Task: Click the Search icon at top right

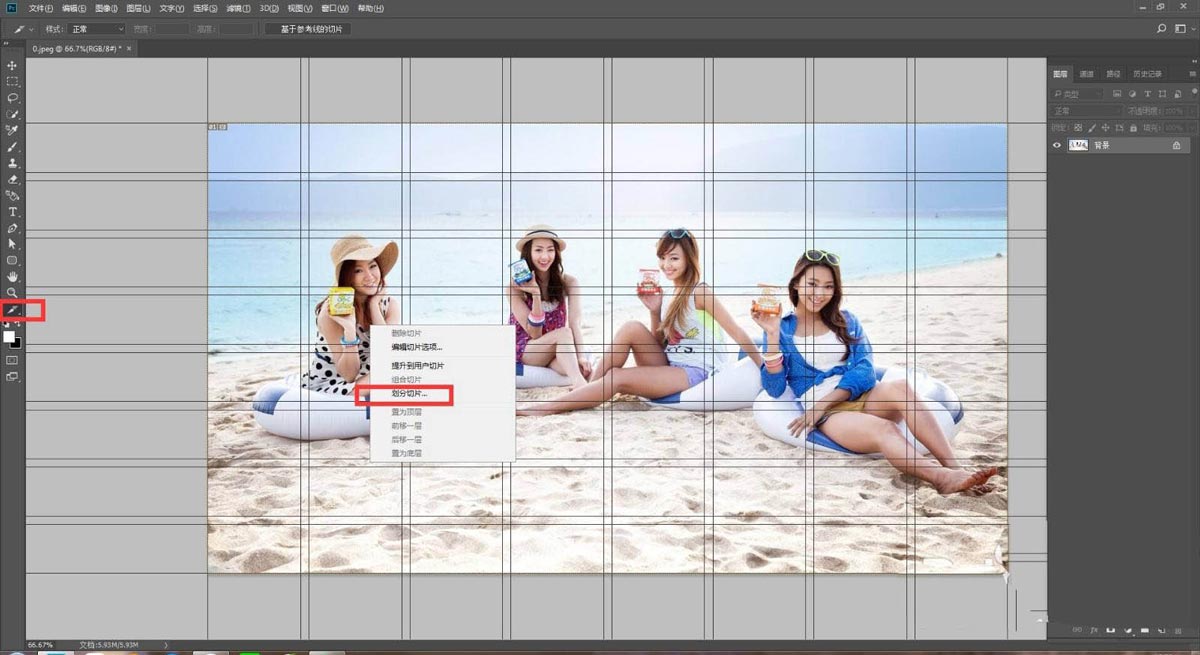Action: coord(1162,29)
